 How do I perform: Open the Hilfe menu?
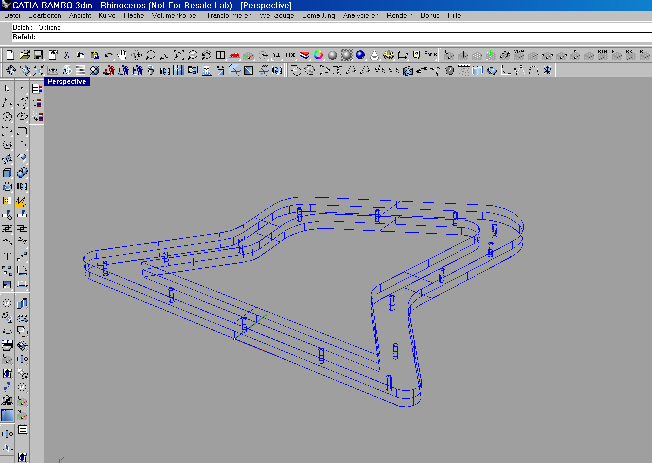click(x=455, y=17)
